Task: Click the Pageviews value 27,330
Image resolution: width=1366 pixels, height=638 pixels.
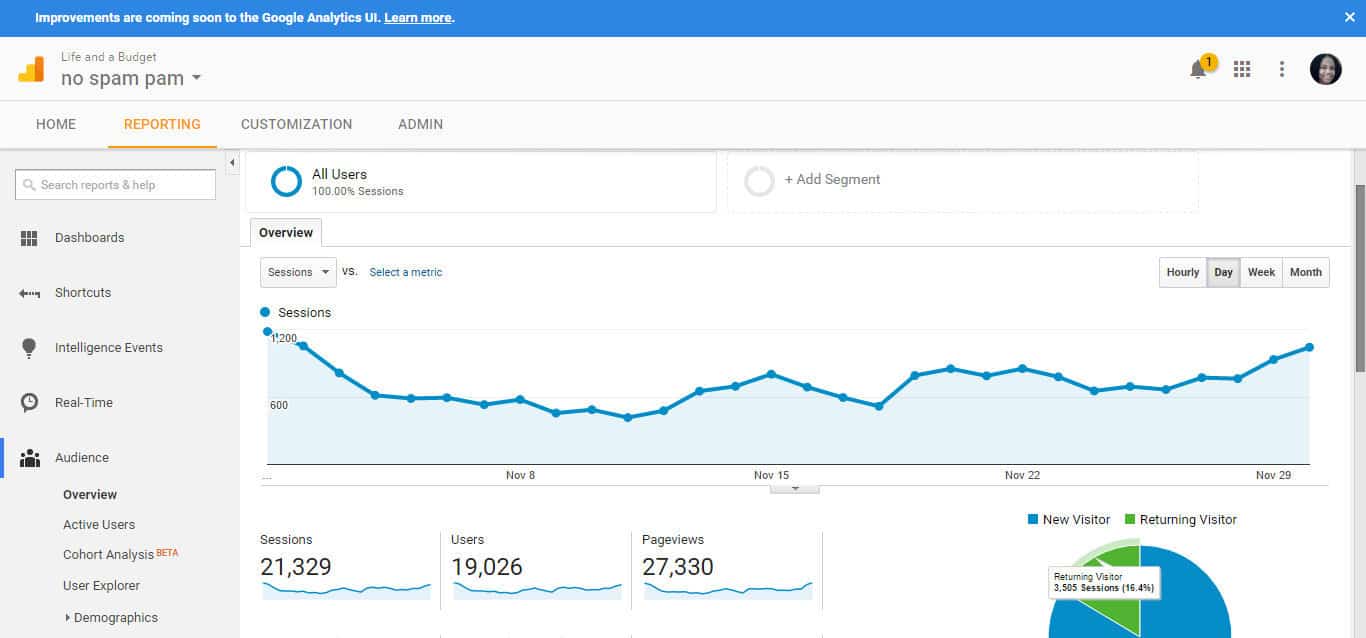Action: coord(678,567)
